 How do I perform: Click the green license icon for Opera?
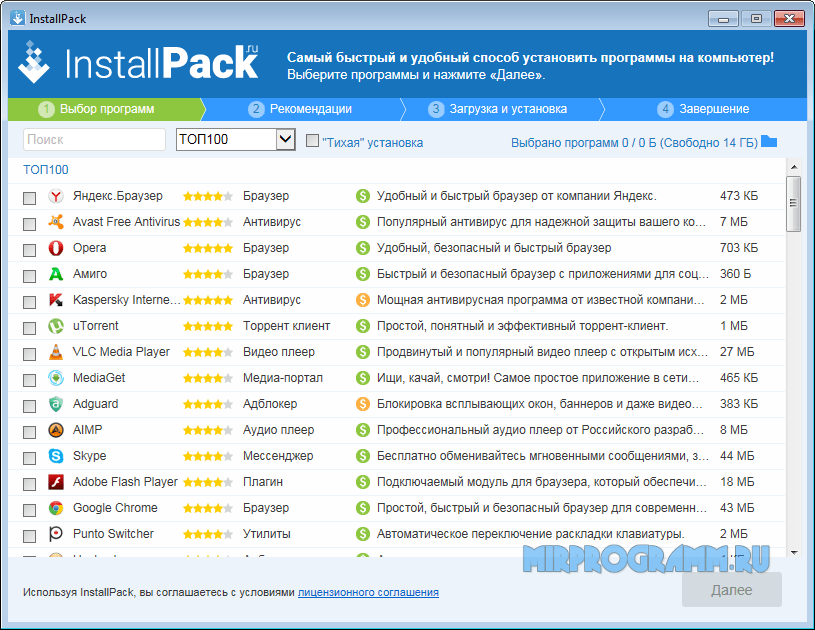[x=362, y=248]
